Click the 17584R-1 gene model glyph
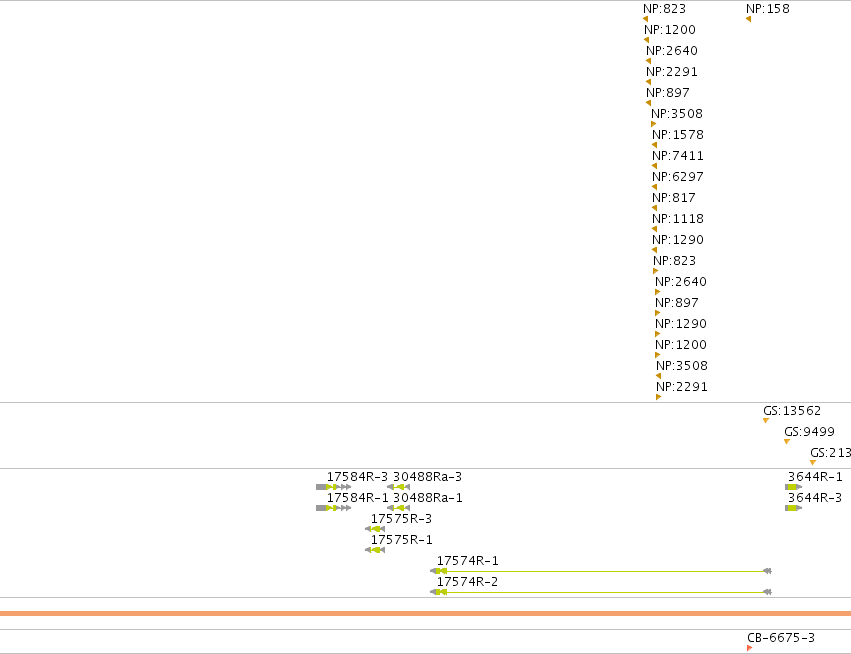 click(333, 509)
